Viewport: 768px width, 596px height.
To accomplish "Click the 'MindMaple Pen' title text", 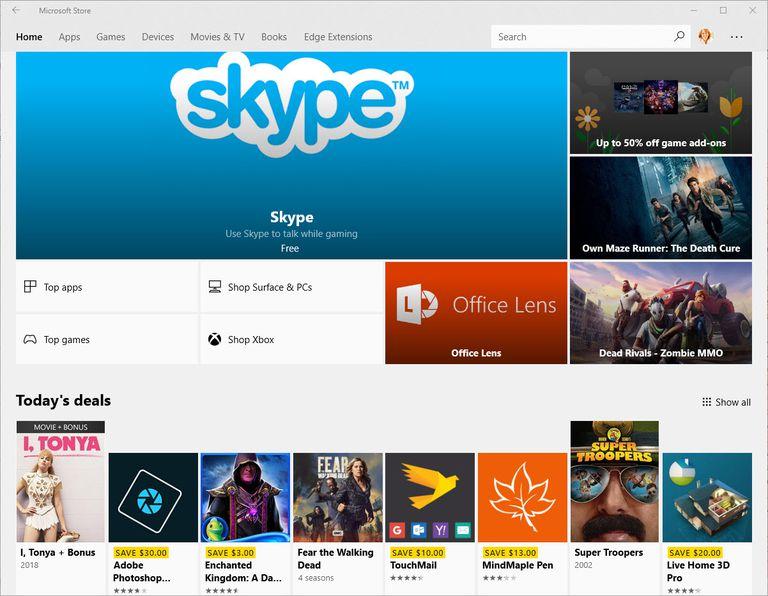I will click(518, 565).
